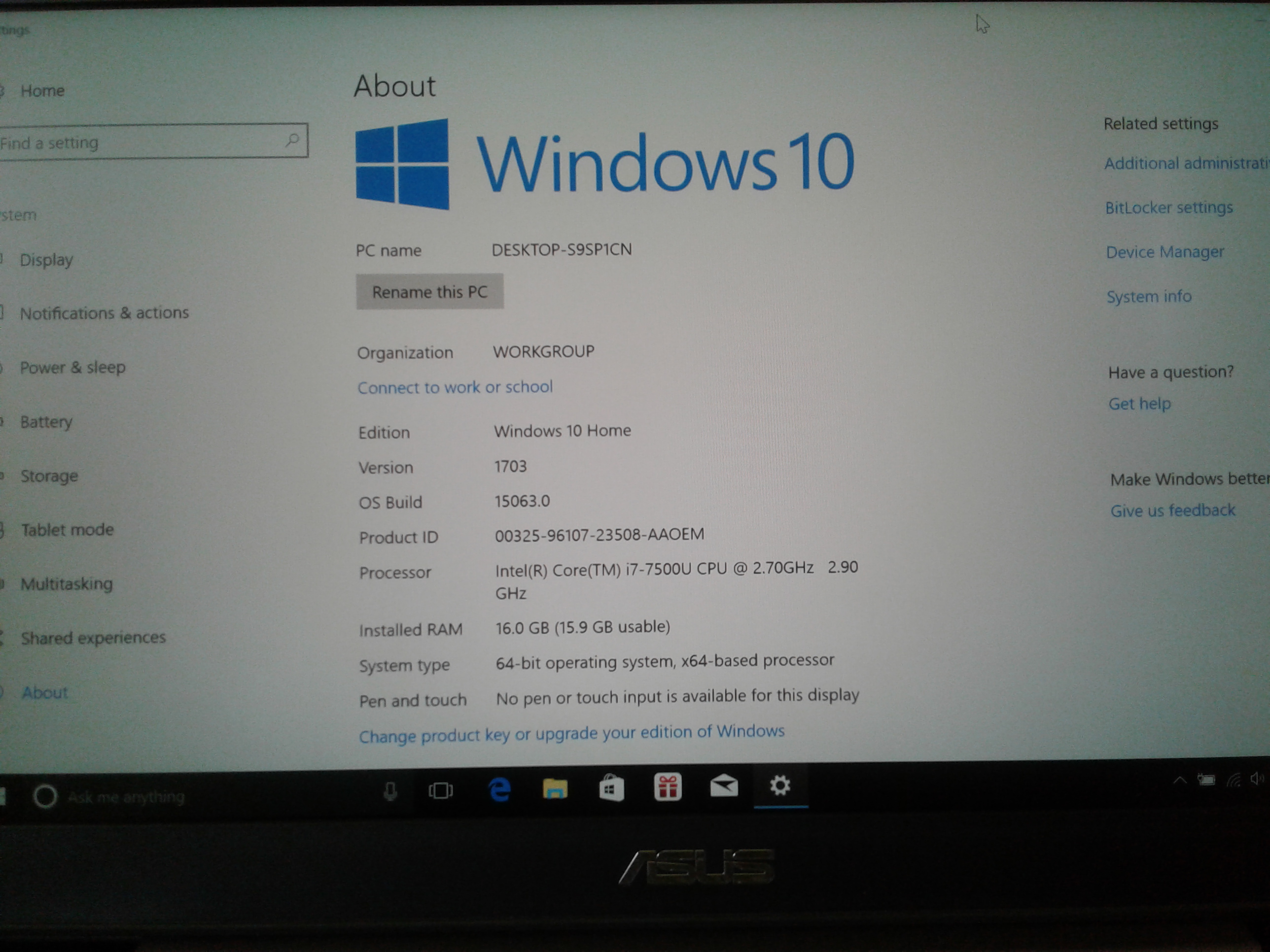This screenshot has height=952, width=1270.
Task: Open Task View from the taskbar
Action: pos(440,791)
